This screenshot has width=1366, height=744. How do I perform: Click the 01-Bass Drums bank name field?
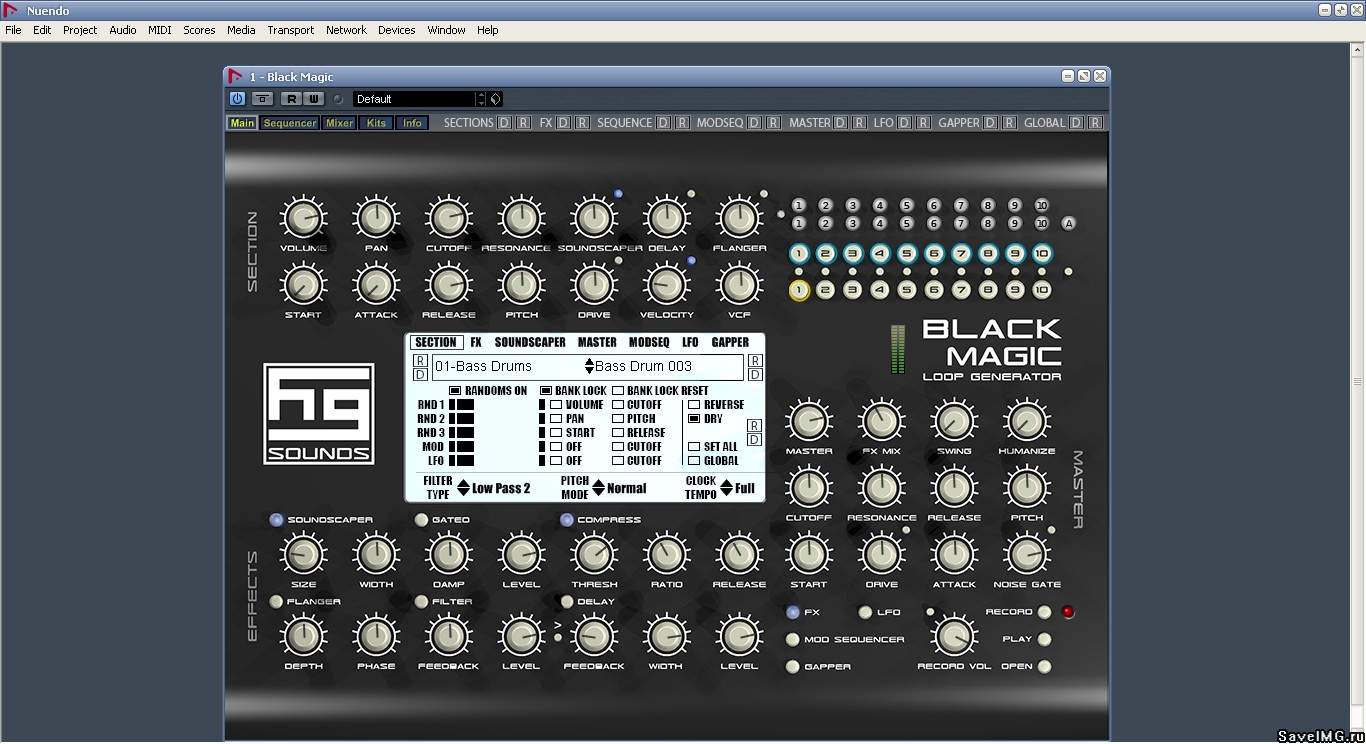click(x=506, y=367)
